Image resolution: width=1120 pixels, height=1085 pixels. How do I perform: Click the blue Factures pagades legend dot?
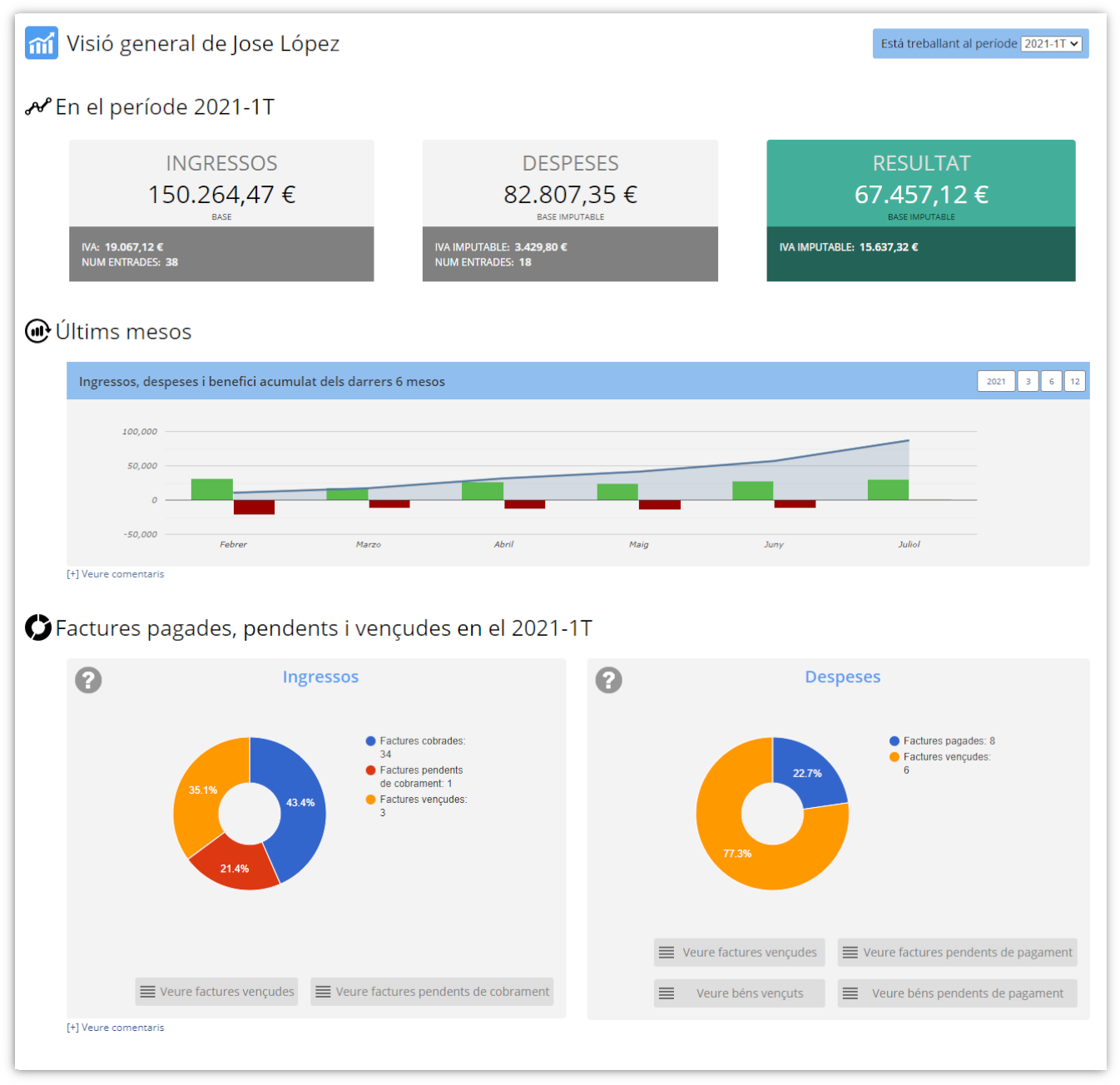(x=895, y=741)
